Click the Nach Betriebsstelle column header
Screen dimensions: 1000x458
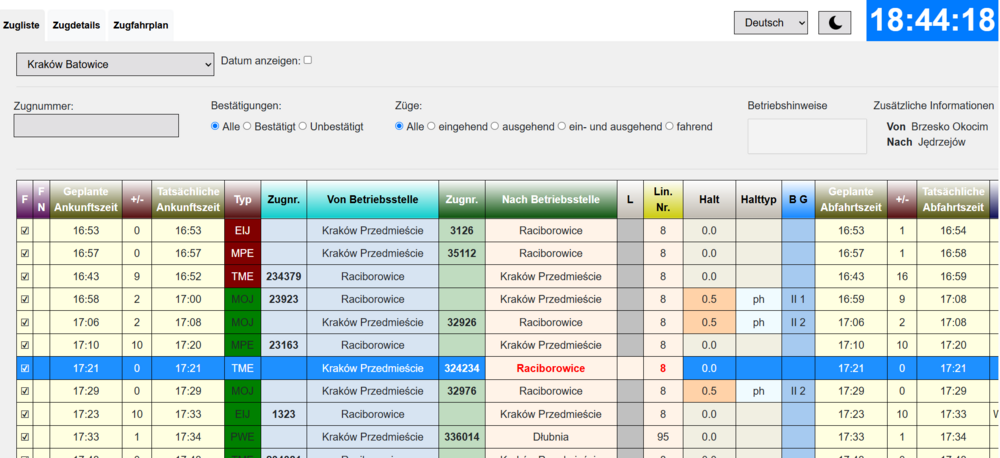(550, 199)
